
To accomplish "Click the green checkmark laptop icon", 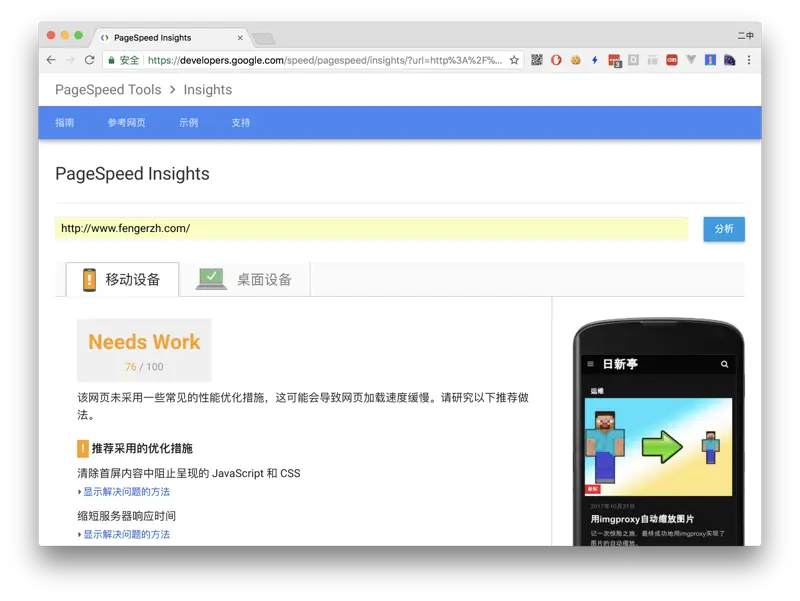I will pyautogui.click(x=211, y=279).
